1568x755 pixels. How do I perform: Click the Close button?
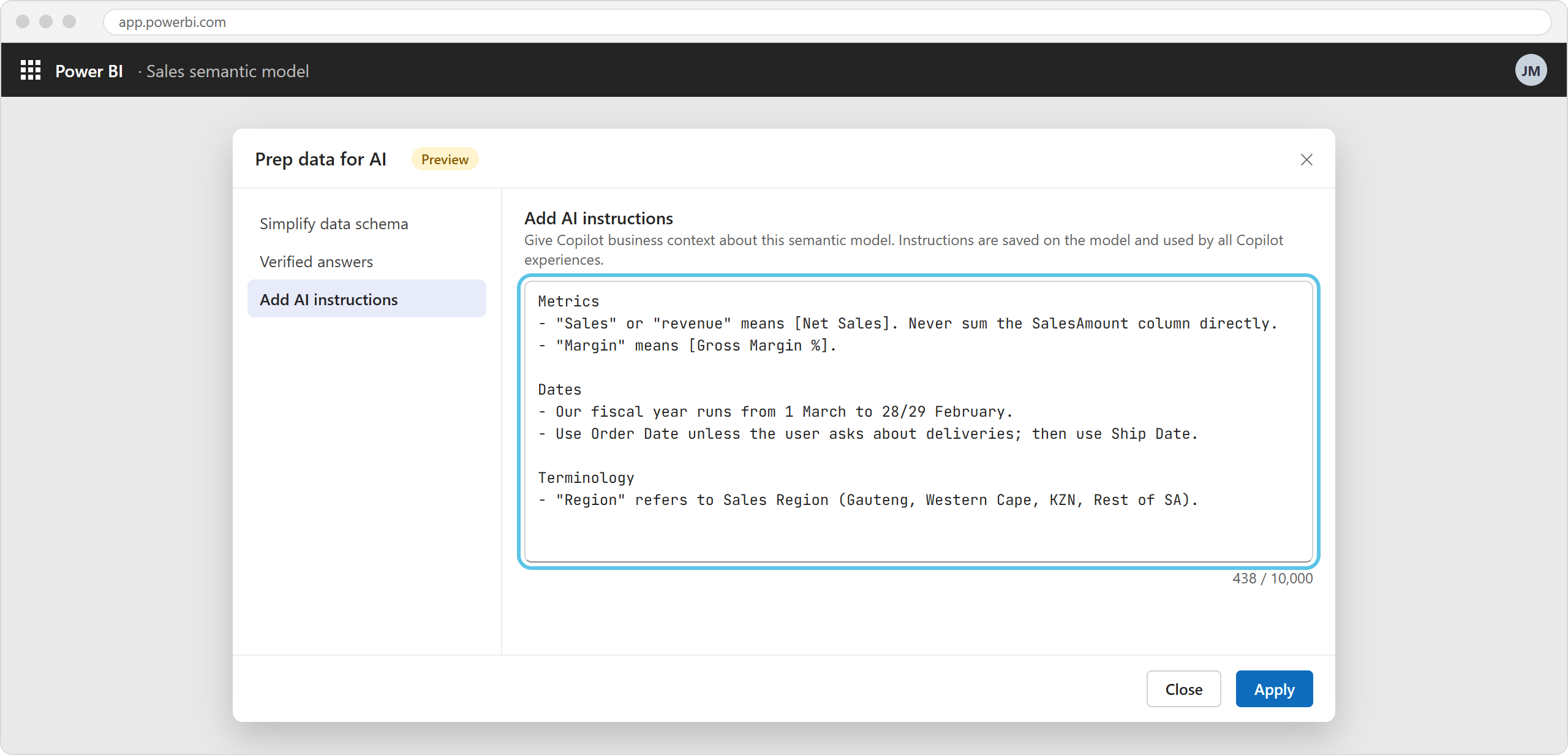1183,689
